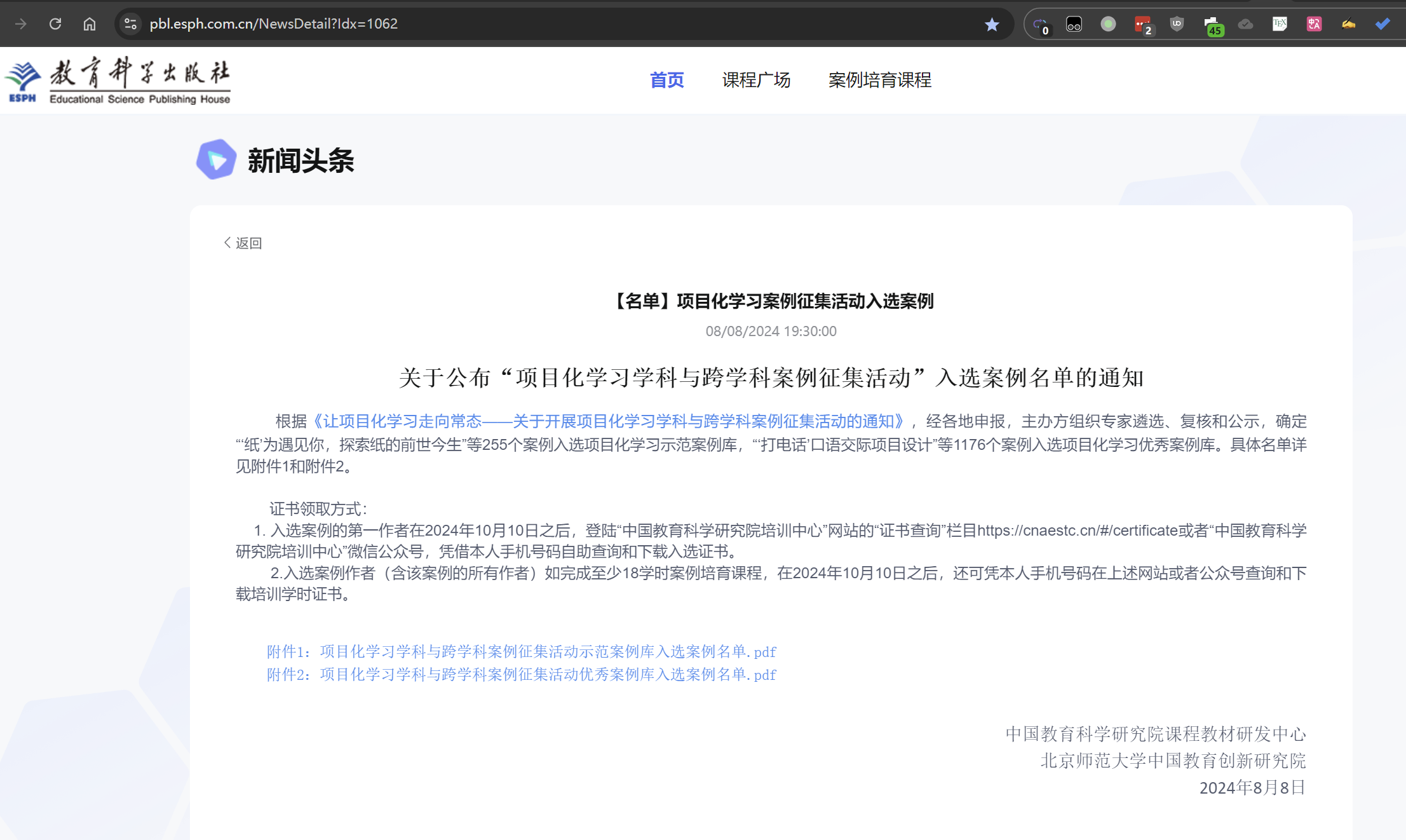
Task: Open 附件2 优秀案例库 PDF link
Action: [521, 674]
